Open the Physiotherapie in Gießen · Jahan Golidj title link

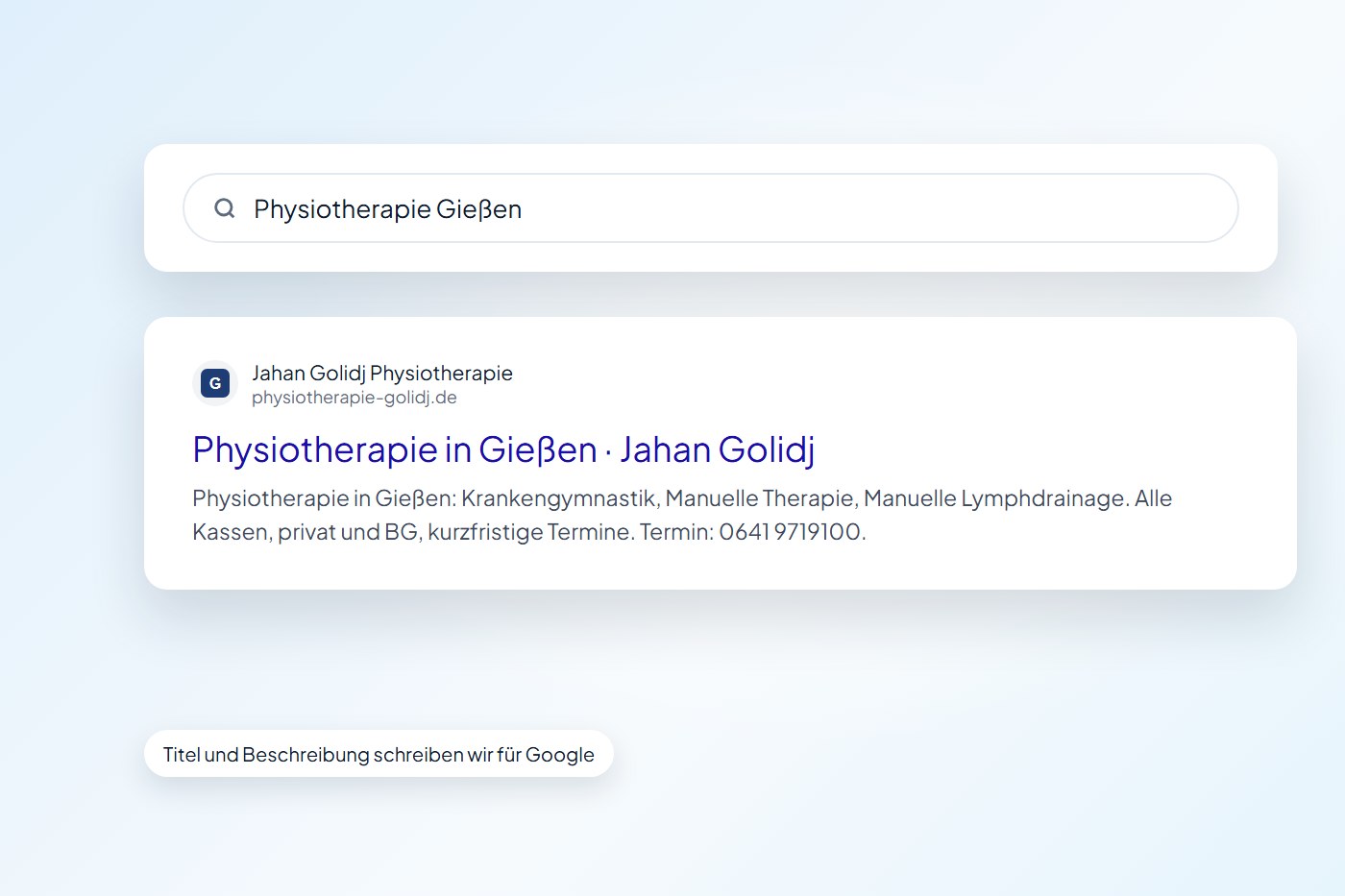pos(503,449)
